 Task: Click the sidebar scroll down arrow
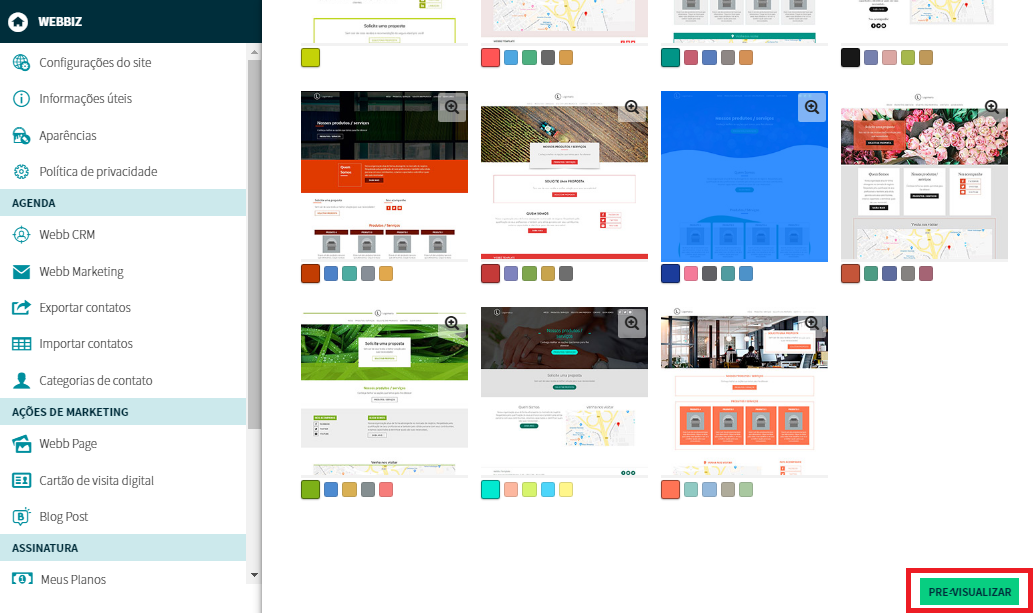click(254, 576)
